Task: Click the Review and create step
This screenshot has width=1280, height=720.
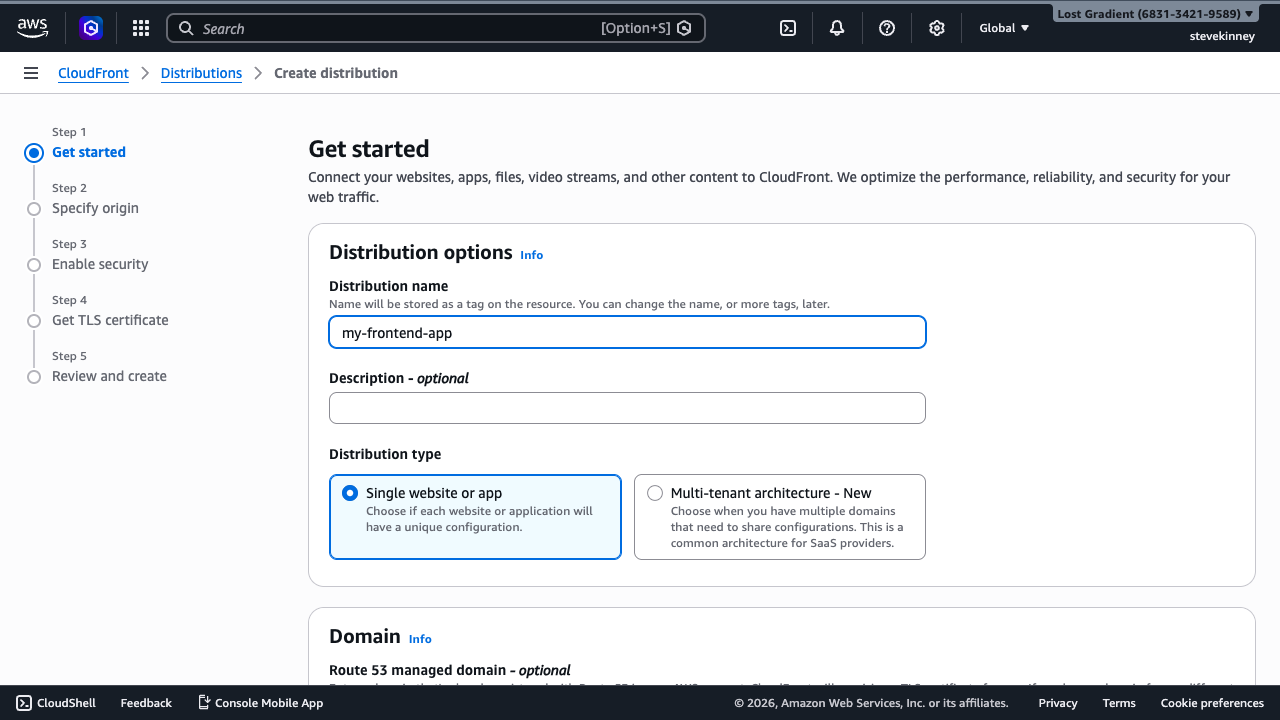Action: pos(109,376)
